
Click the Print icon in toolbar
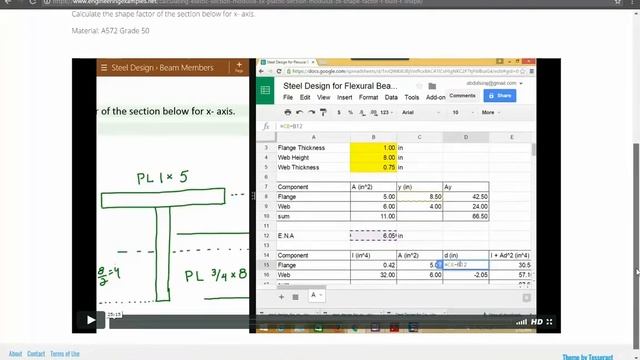pyautogui.click(x=288, y=112)
